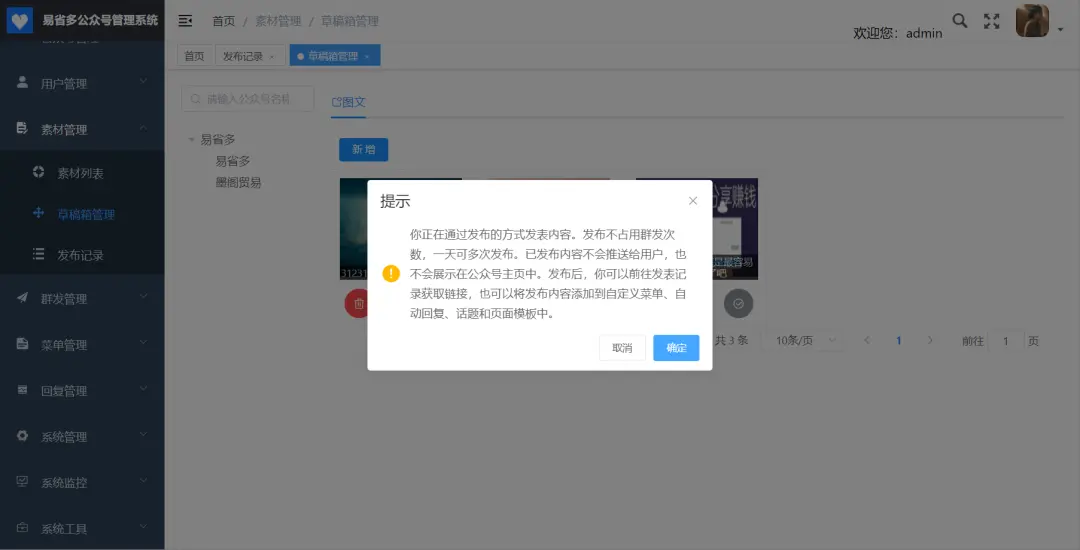Click the 群发管理 paper-plane icon
The width and height of the screenshot is (1080, 550).
click(x=23, y=297)
